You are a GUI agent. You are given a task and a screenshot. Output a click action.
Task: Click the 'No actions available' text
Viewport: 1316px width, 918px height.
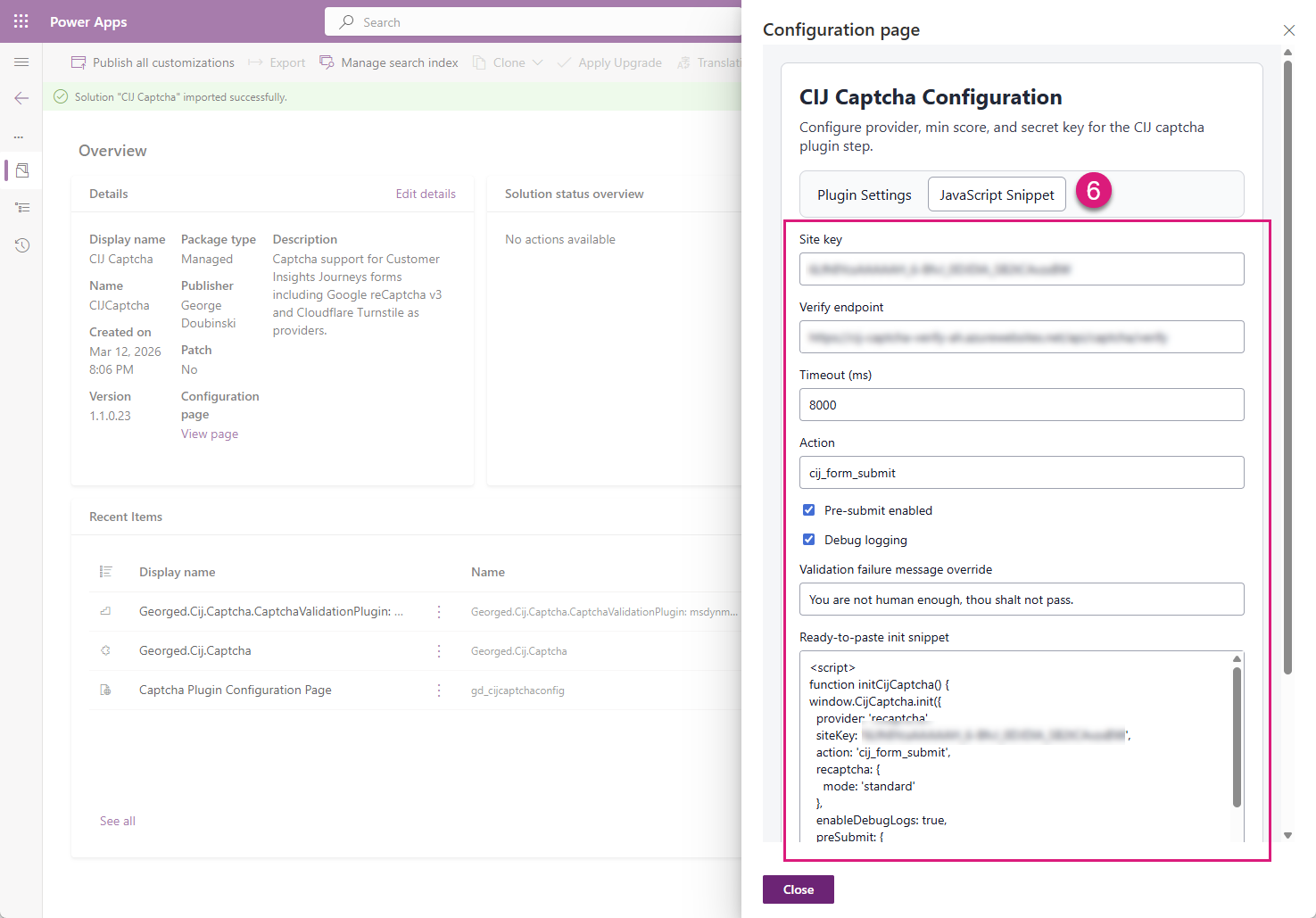point(560,239)
